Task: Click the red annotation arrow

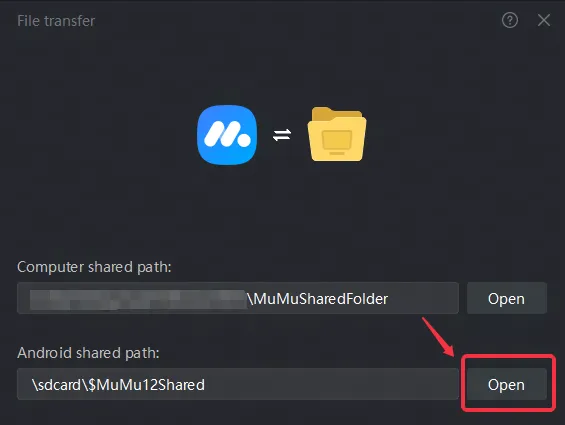Action: coord(438,336)
